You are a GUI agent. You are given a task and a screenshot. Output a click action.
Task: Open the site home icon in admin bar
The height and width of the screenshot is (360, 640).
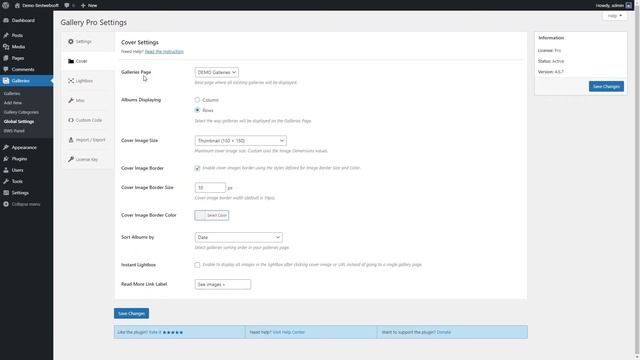point(17,5)
